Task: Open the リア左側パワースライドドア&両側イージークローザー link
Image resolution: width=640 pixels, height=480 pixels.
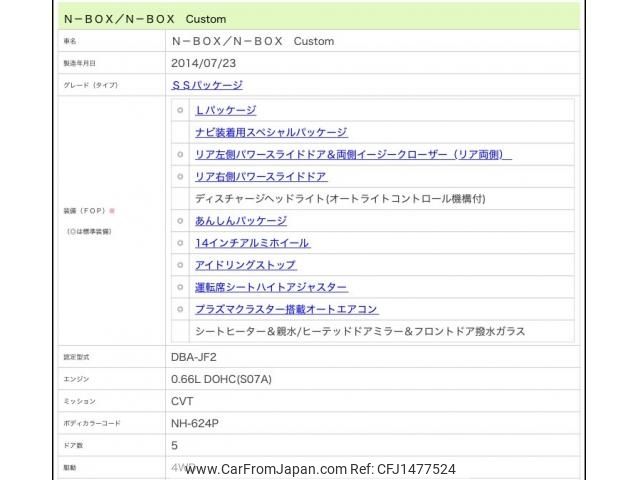Action: coord(353,154)
